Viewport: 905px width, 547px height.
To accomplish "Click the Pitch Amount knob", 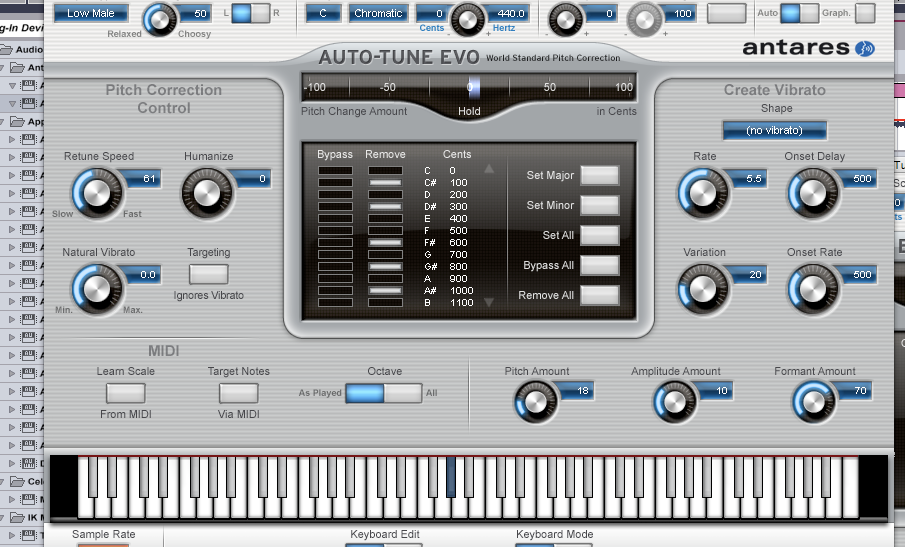I will tap(536, 402).
